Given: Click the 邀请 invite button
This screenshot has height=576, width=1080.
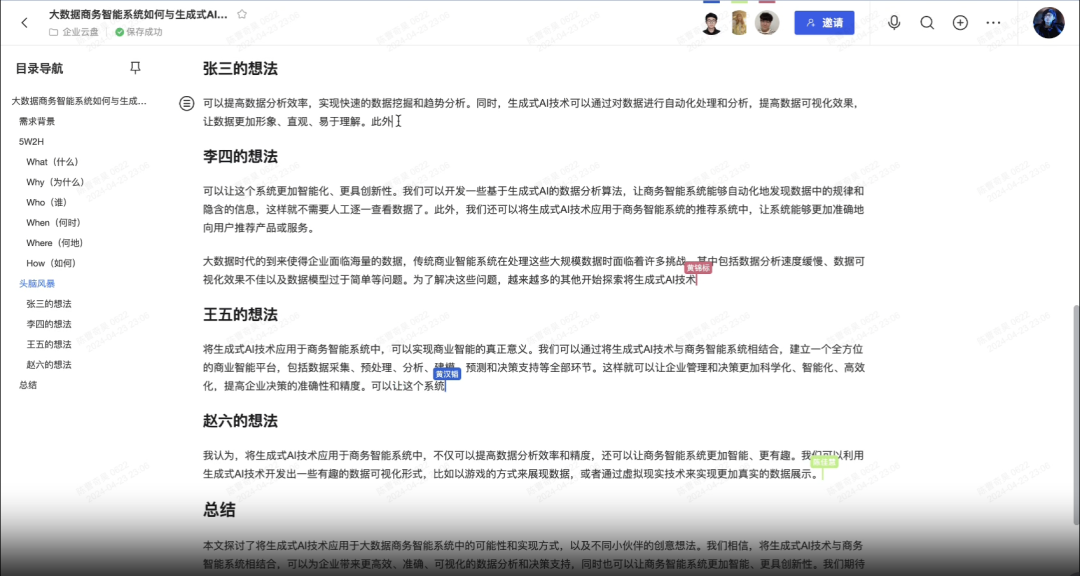Looking at the screenshot, I should coord(824,23).
